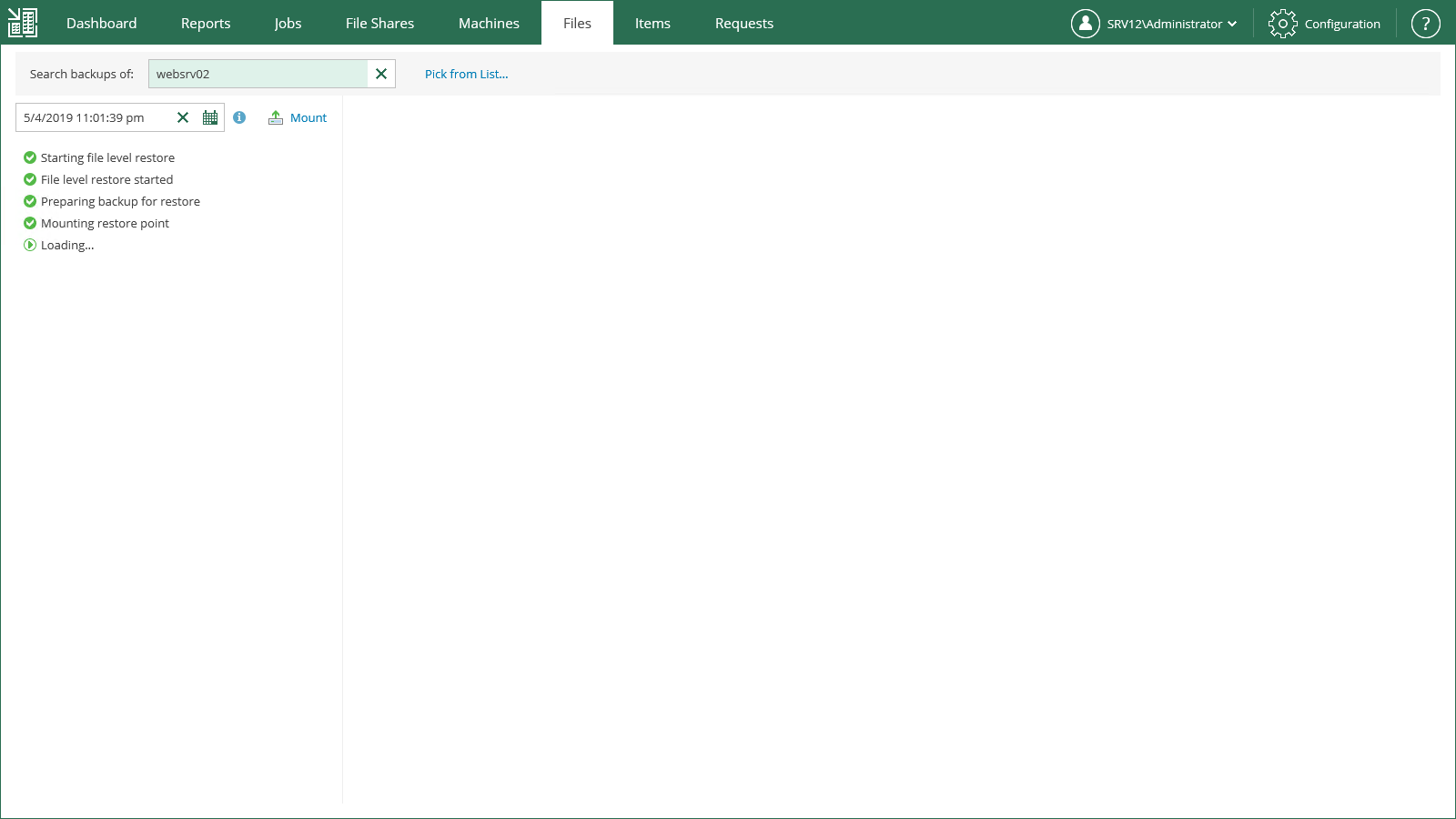Click the user account avatar icon
The width and height of the screenshot is (1456, 819).
coord(1085,24)
